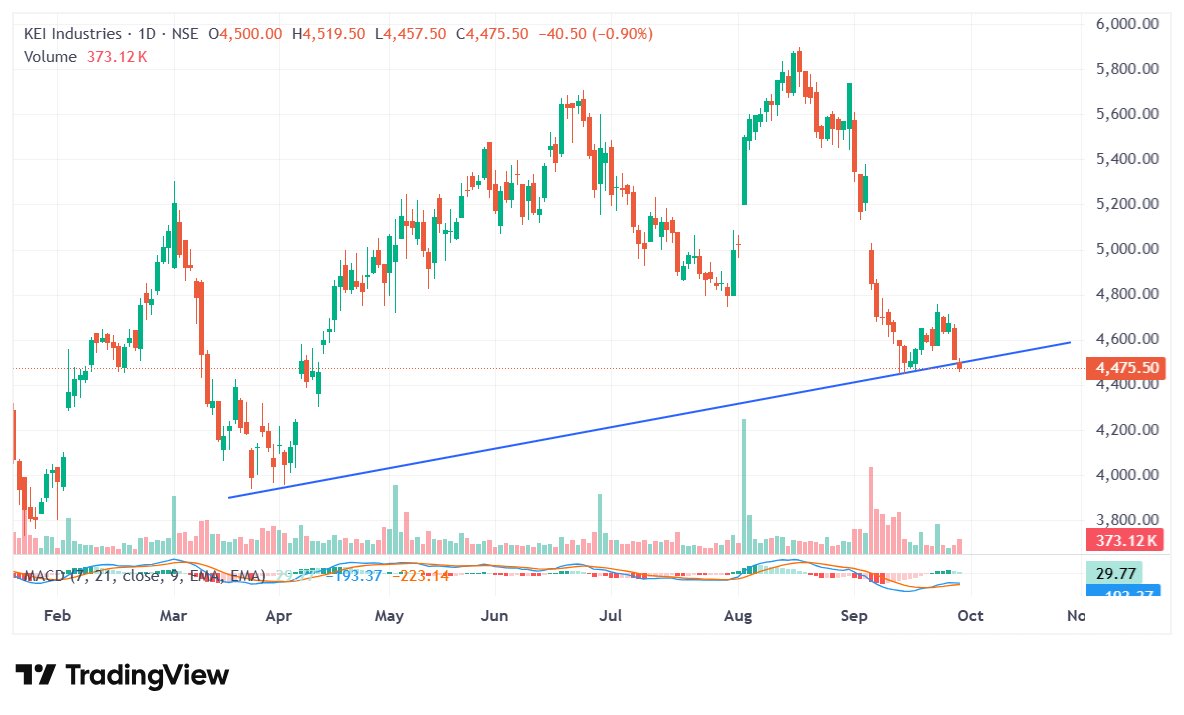Screen dimensions: 1184x715
Task: Click the KEI Industries symbol title
Action: (x=72, y=34)
